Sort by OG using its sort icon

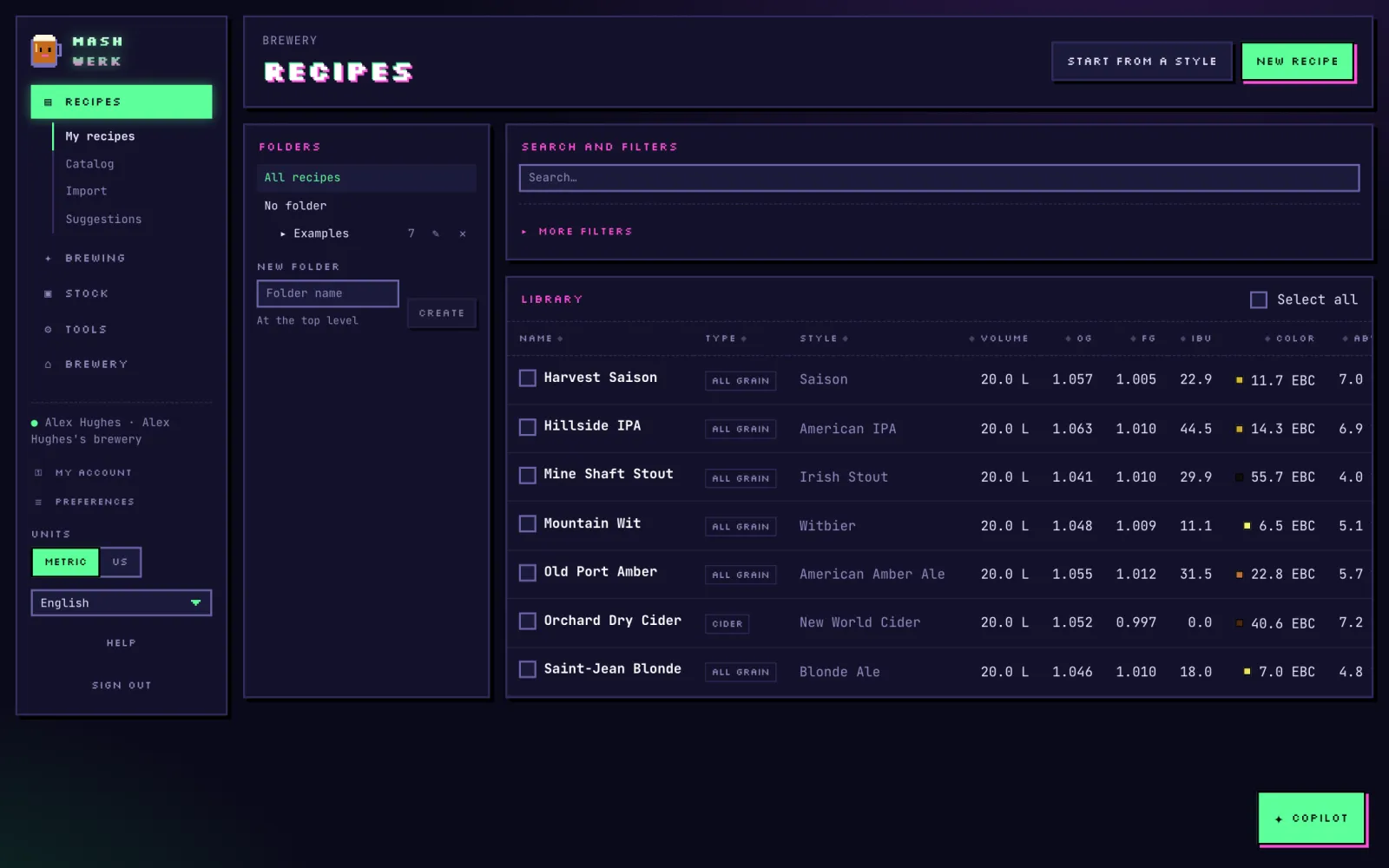click(1069, 339)
